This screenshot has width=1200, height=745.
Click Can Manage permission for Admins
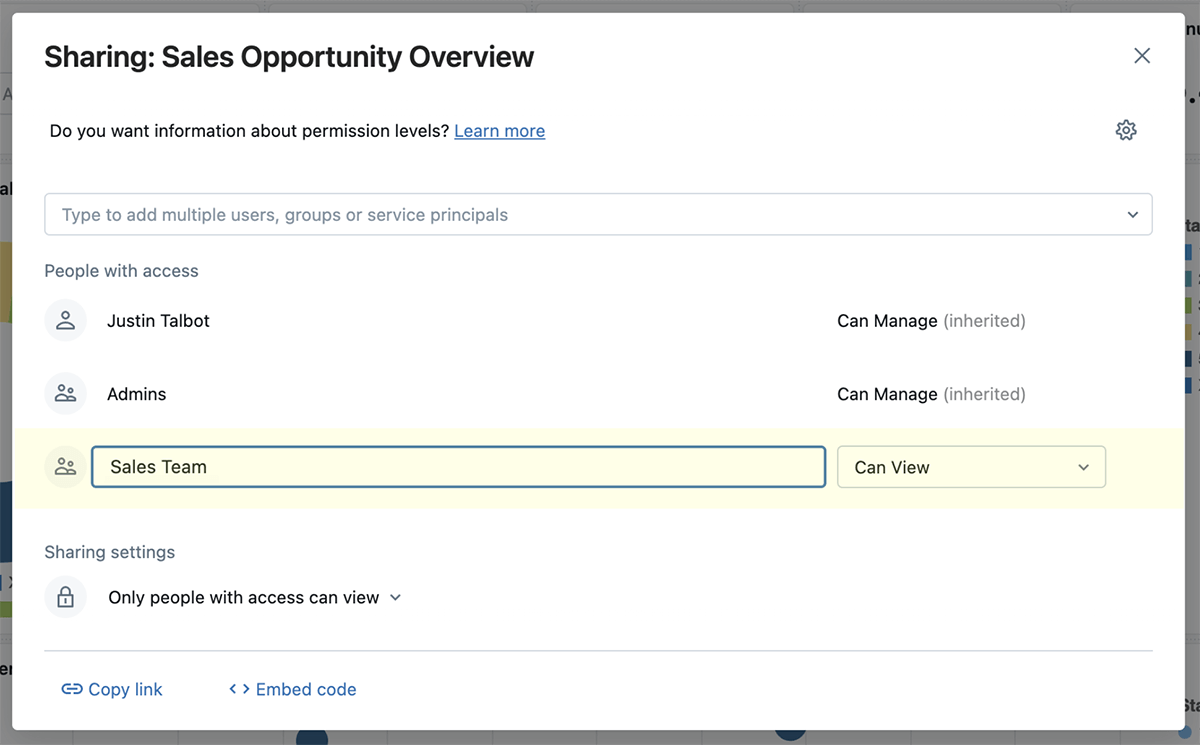pyautogui.click(x=887, y=394)
